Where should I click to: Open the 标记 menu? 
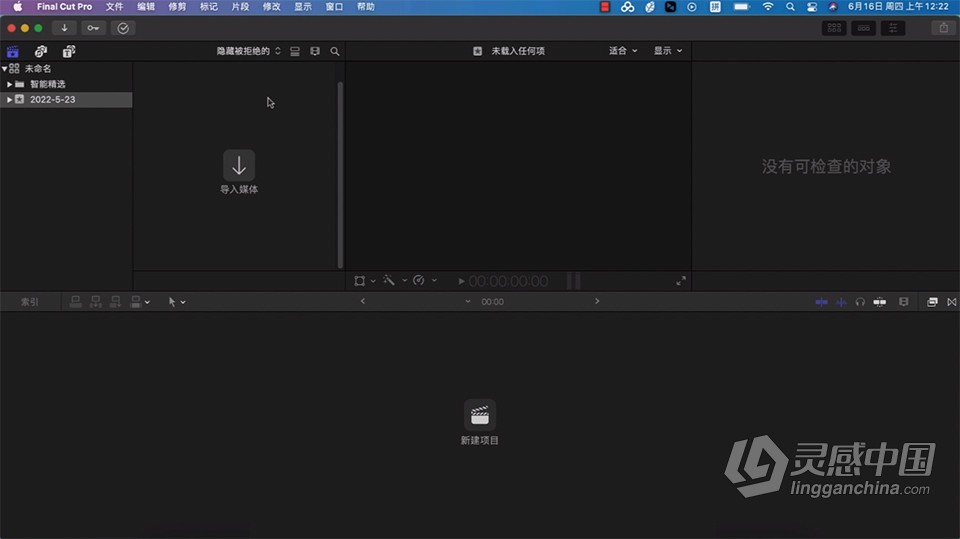[209, 7]
